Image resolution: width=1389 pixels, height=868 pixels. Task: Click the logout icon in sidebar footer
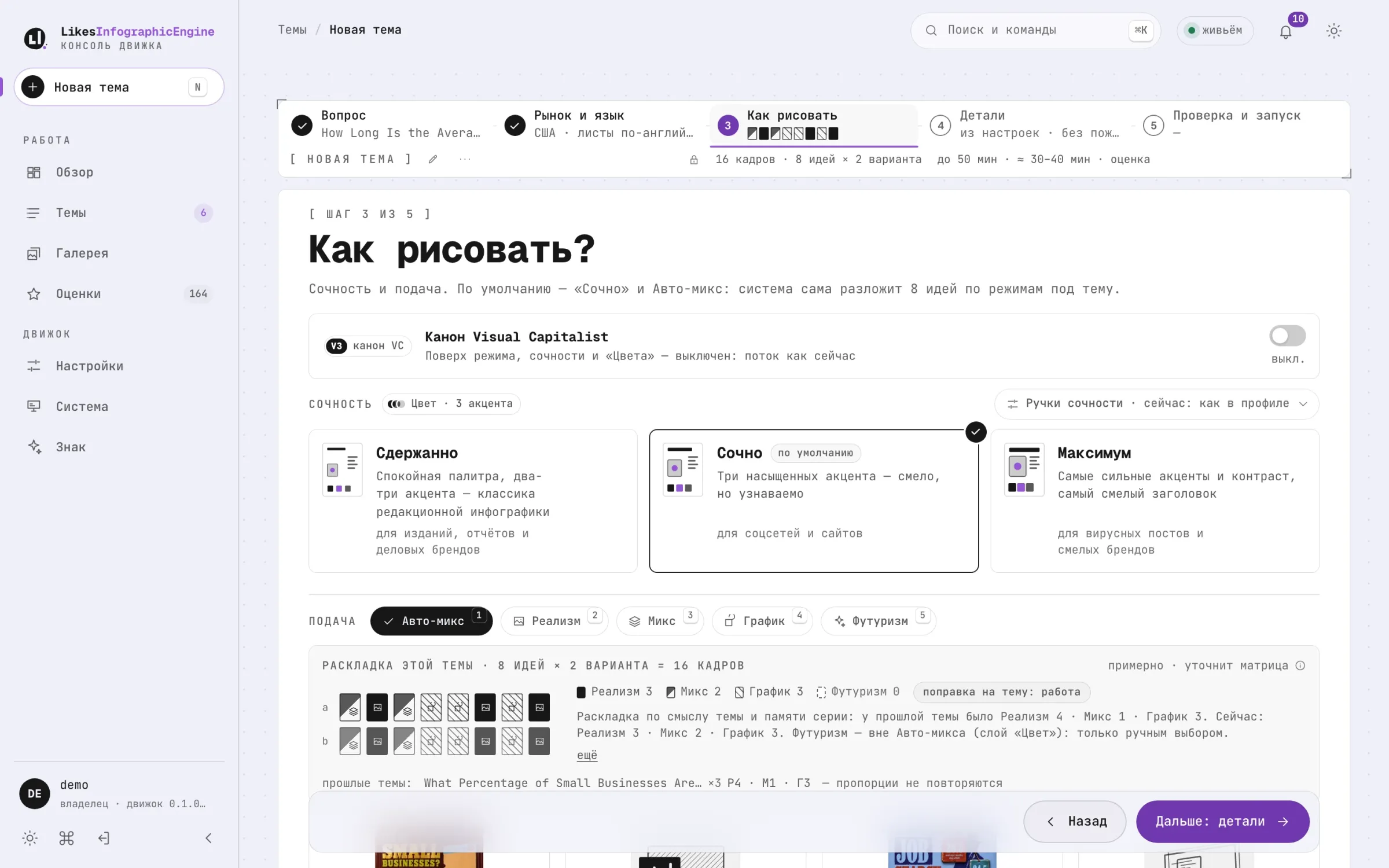[104, 838]
